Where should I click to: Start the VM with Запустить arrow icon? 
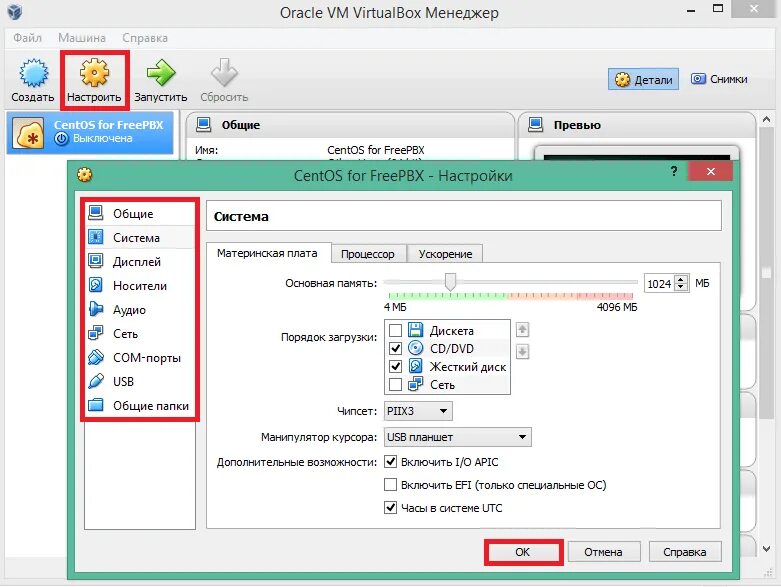click(x=161, y=73)
